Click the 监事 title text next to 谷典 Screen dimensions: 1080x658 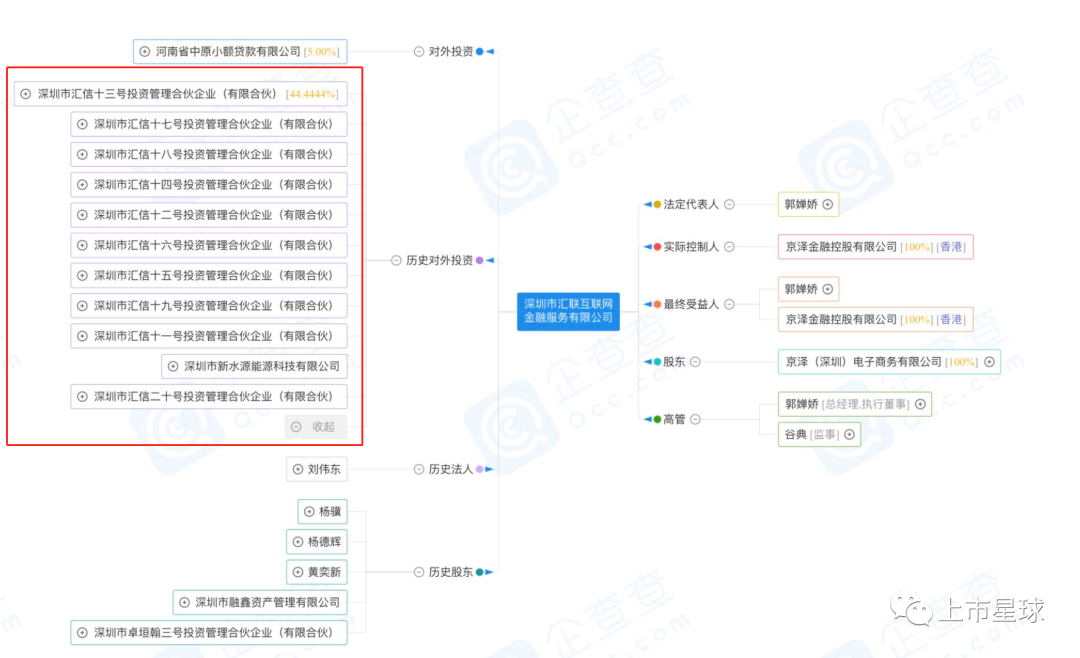[x=824, y=435]
